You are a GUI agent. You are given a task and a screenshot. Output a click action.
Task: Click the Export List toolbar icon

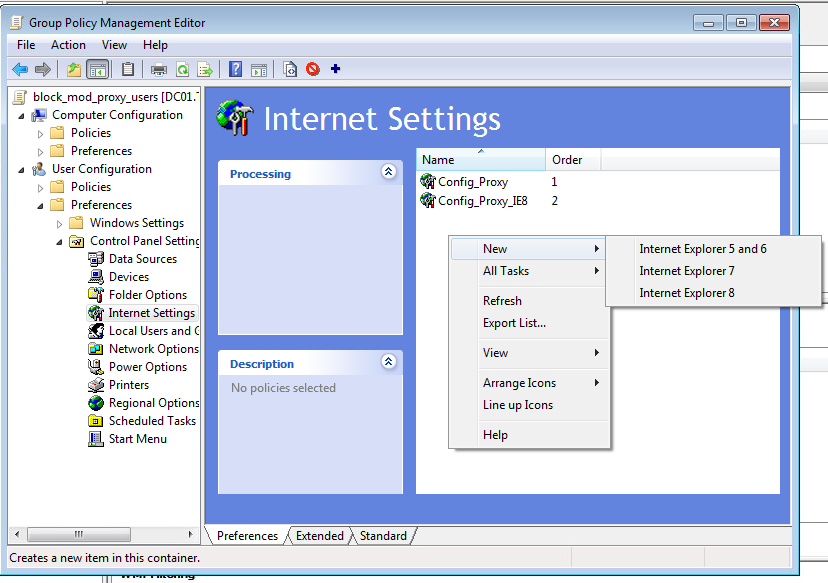click(x=205, y=69)
